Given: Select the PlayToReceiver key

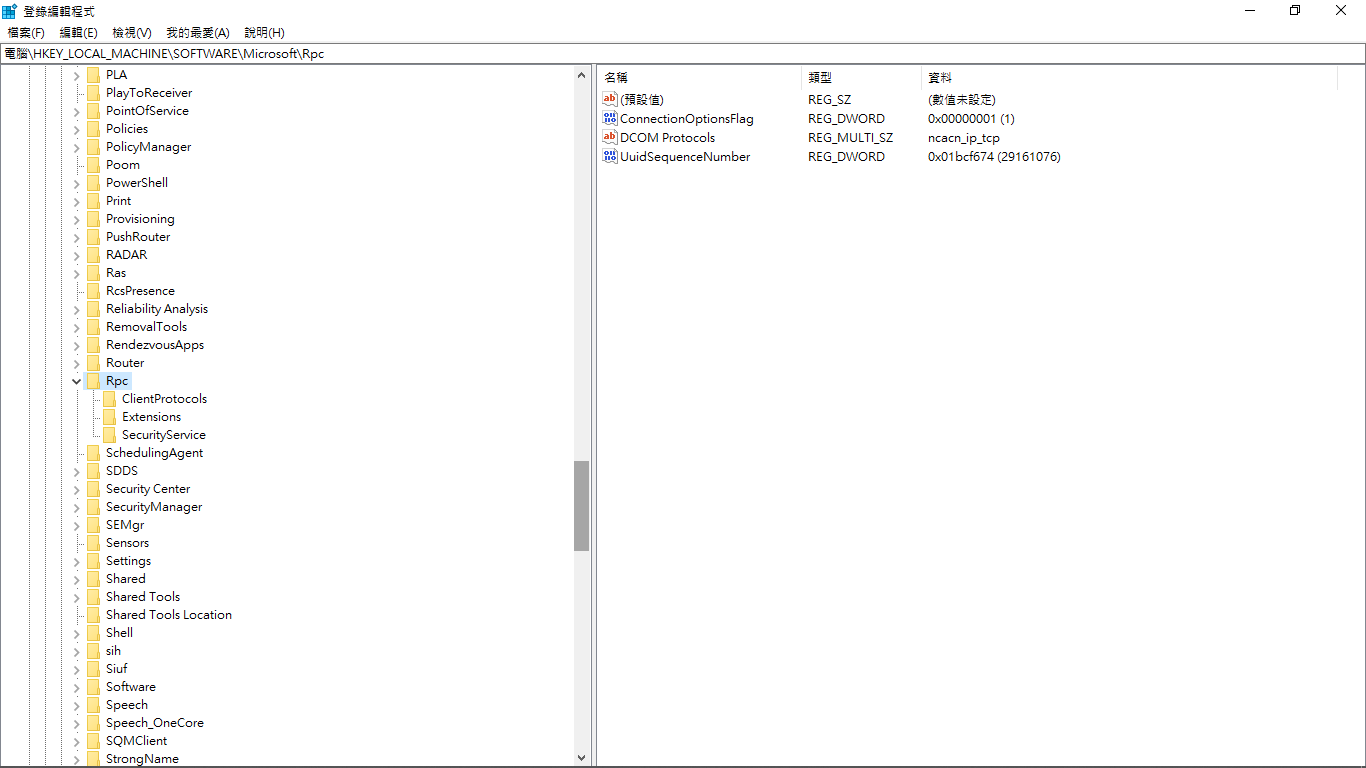Looking at the screenshot, I should 149,93.
